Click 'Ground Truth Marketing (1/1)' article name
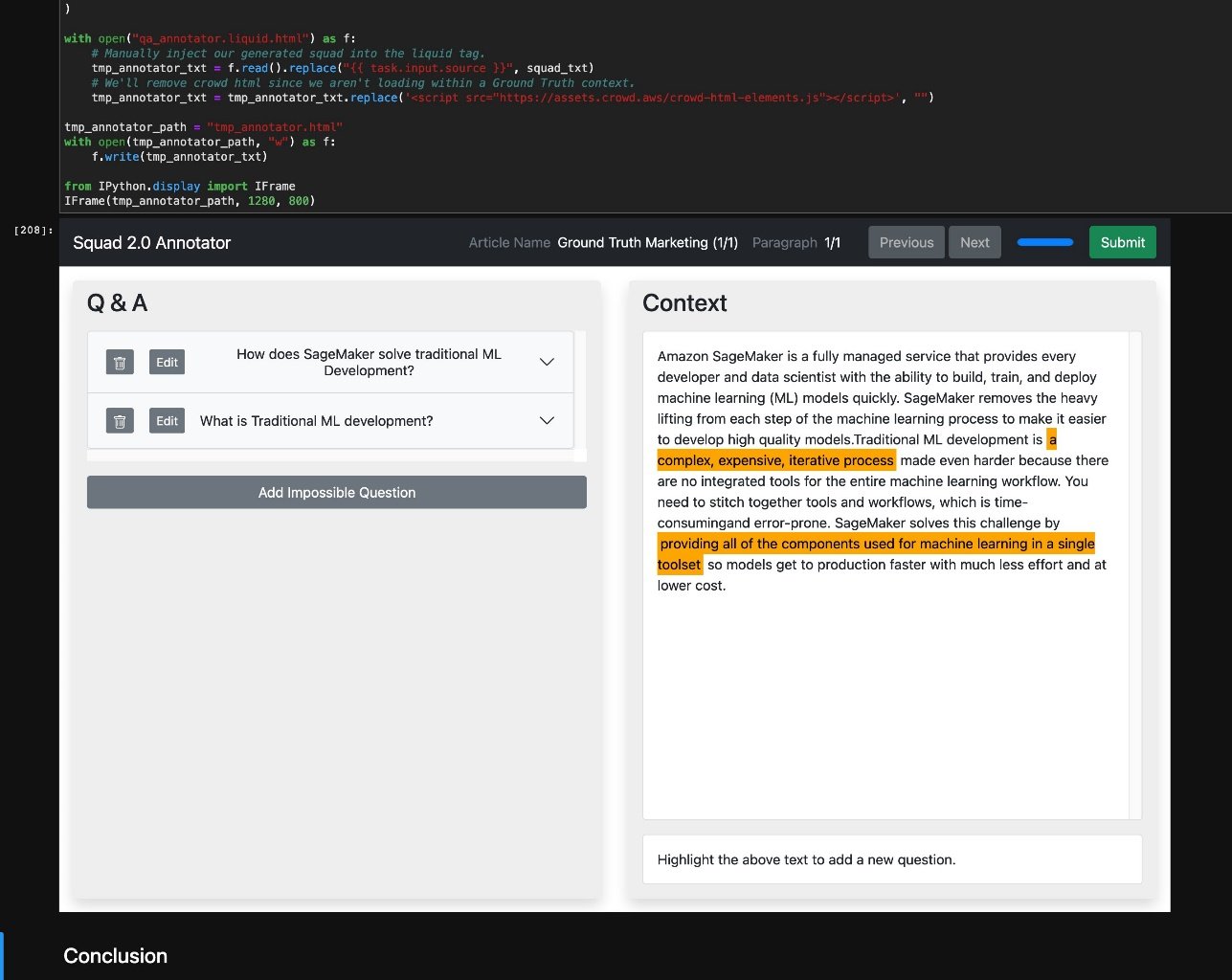The image size is (1232, 980). (648, 243)
